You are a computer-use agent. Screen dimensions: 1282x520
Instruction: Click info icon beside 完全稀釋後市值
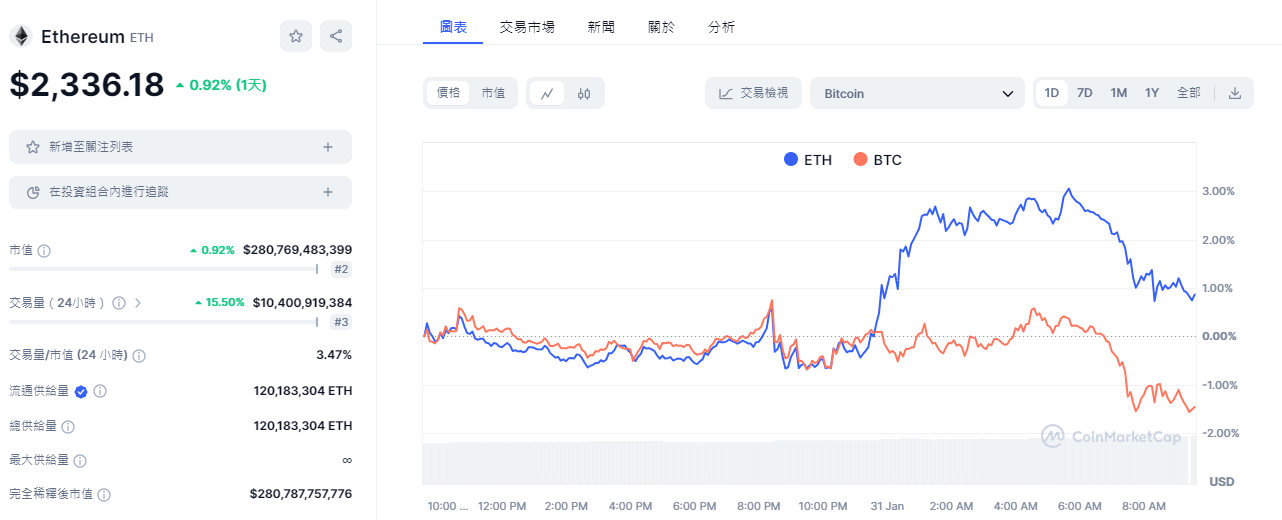click(x=104, y=494)
